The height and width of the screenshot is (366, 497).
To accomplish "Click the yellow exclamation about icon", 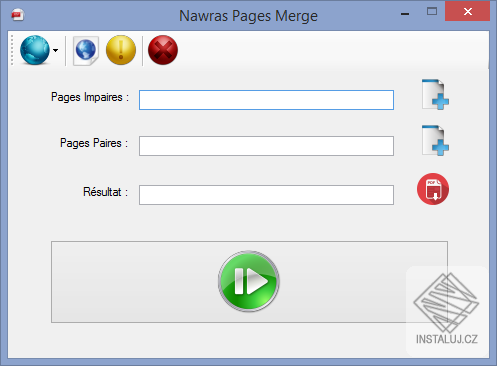I will (x=121, y=50).
